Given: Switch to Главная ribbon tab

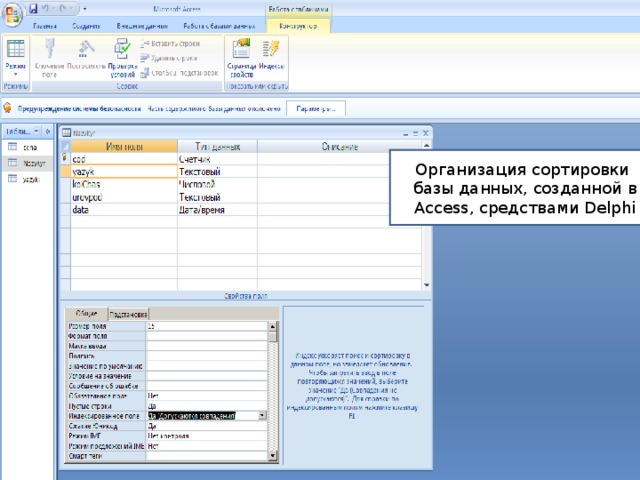Looking at the screenshot, I should coord(45,26).
